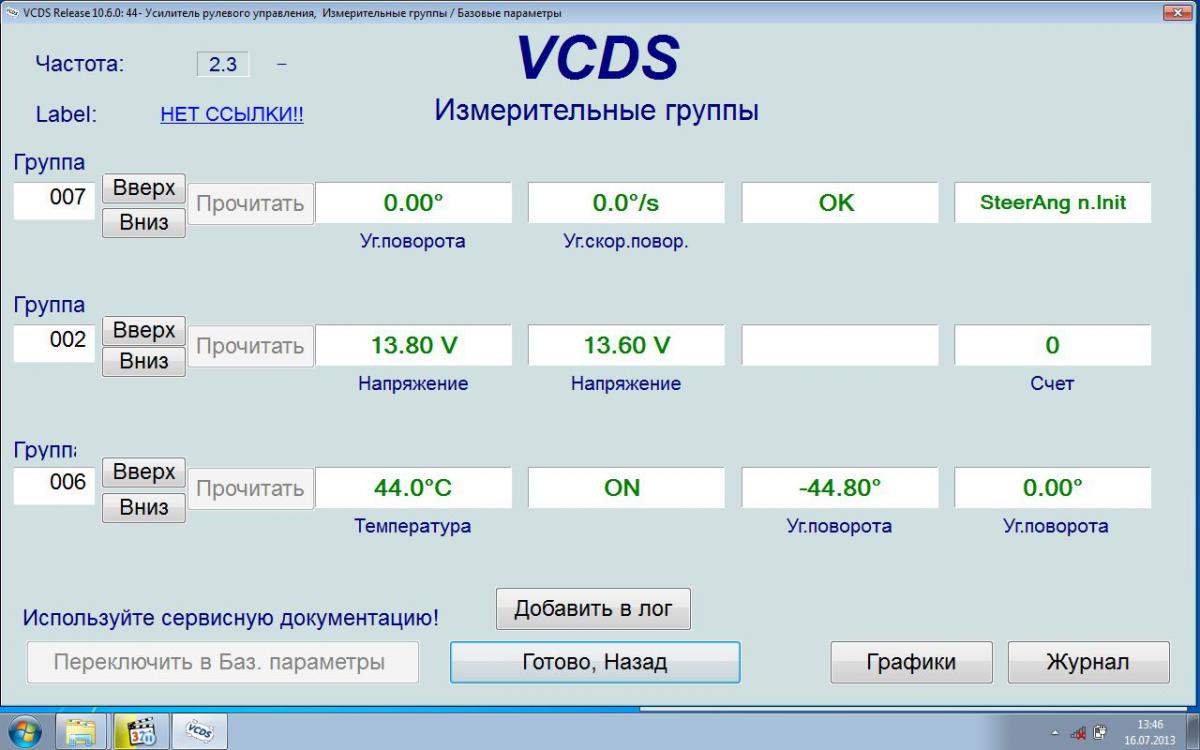Click VCDS title bar app icon
The image size is (1200, 750).
click(11, 13)
